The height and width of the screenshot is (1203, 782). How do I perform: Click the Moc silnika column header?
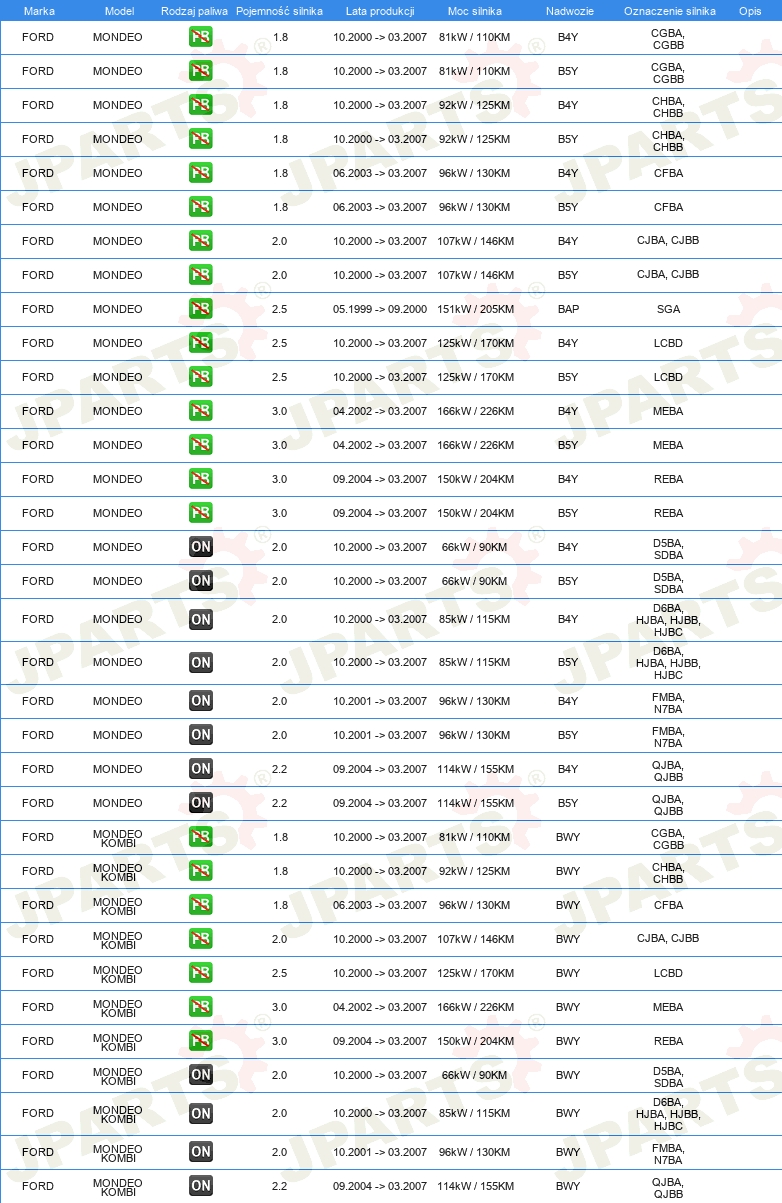475,11
